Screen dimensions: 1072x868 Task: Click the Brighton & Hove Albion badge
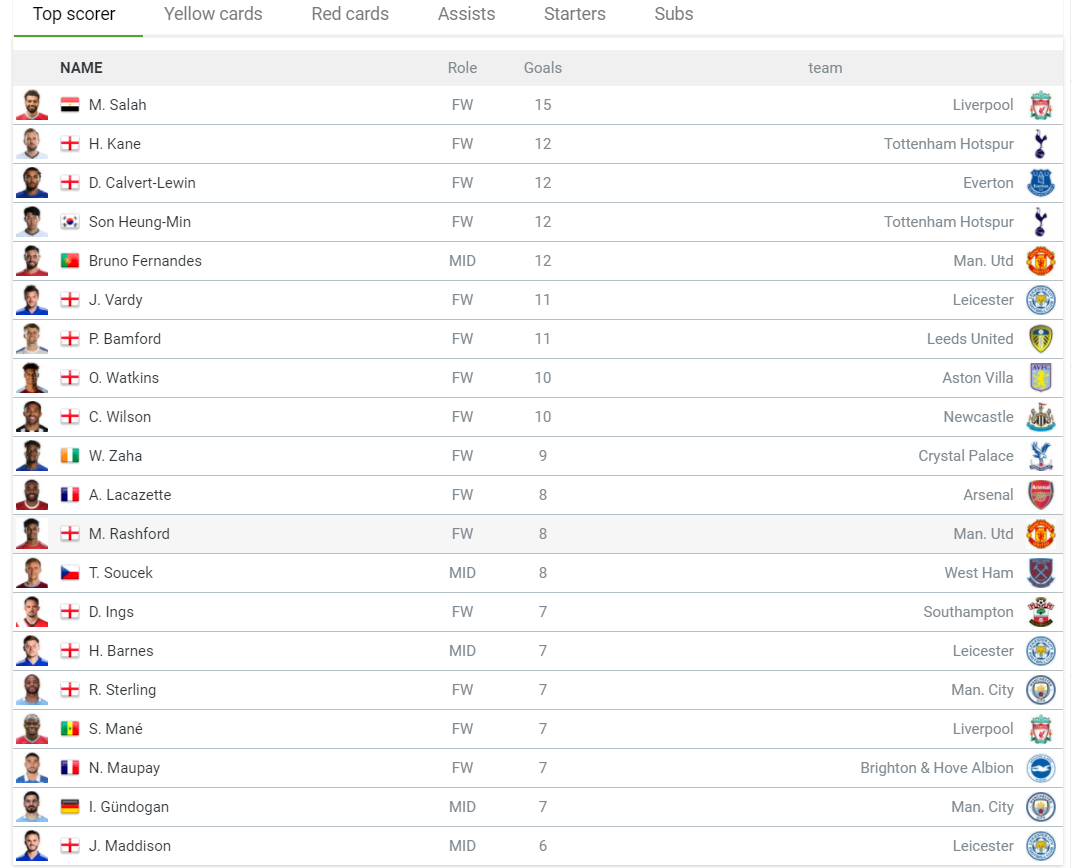point(1041,768)
